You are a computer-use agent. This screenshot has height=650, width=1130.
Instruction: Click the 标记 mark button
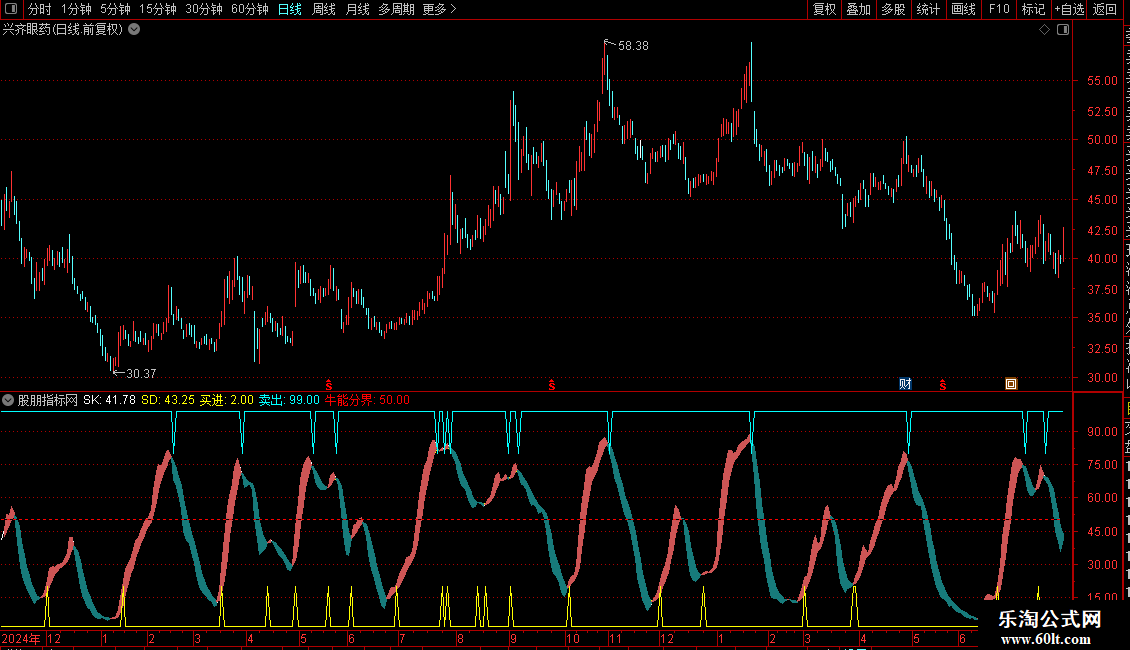tap(1033, 9)
